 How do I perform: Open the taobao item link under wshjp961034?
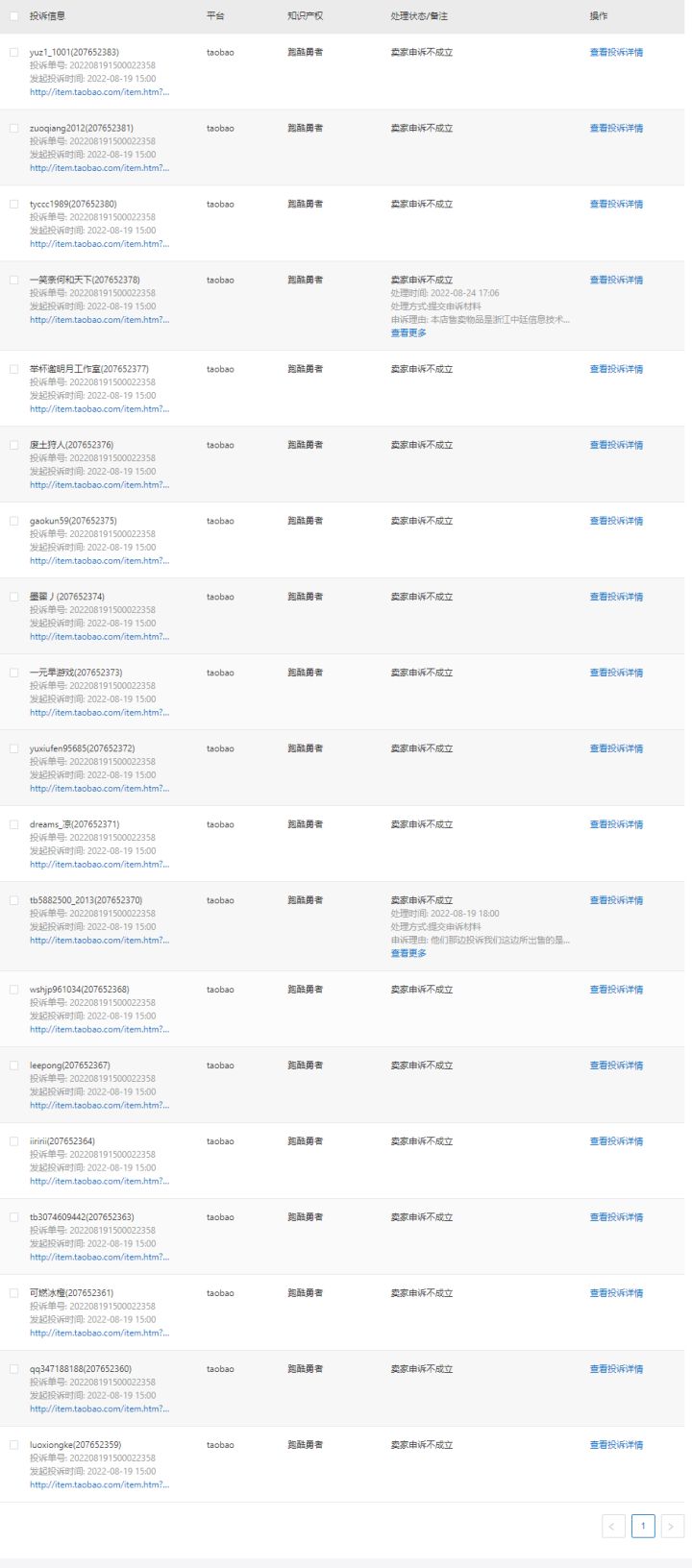click(x=99, y=1029)
